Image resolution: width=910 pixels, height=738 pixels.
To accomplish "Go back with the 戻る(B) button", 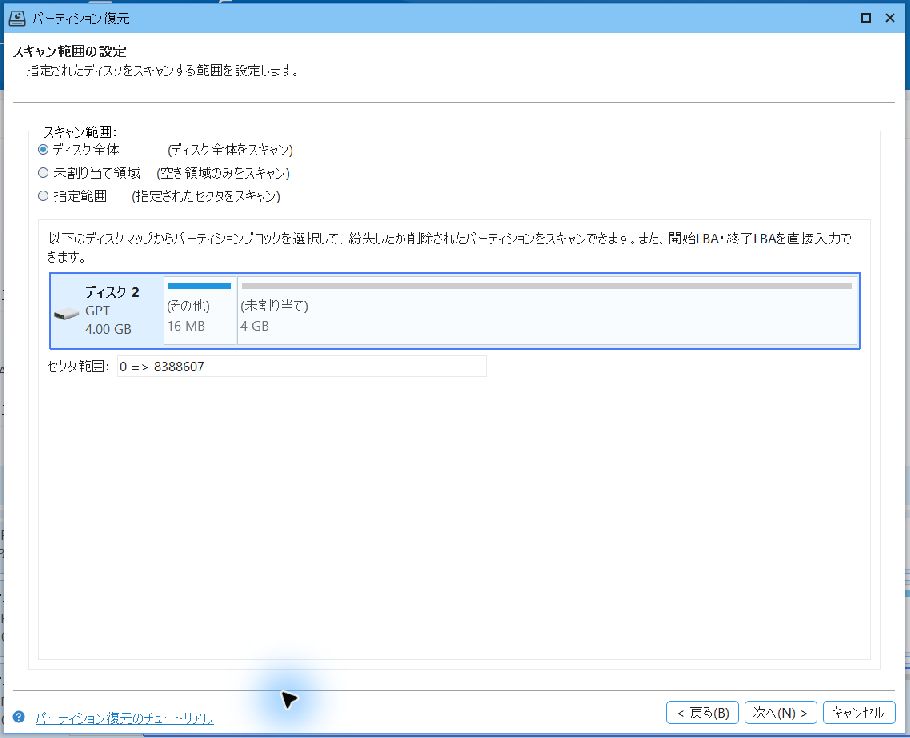I will [x=702, y=712].
